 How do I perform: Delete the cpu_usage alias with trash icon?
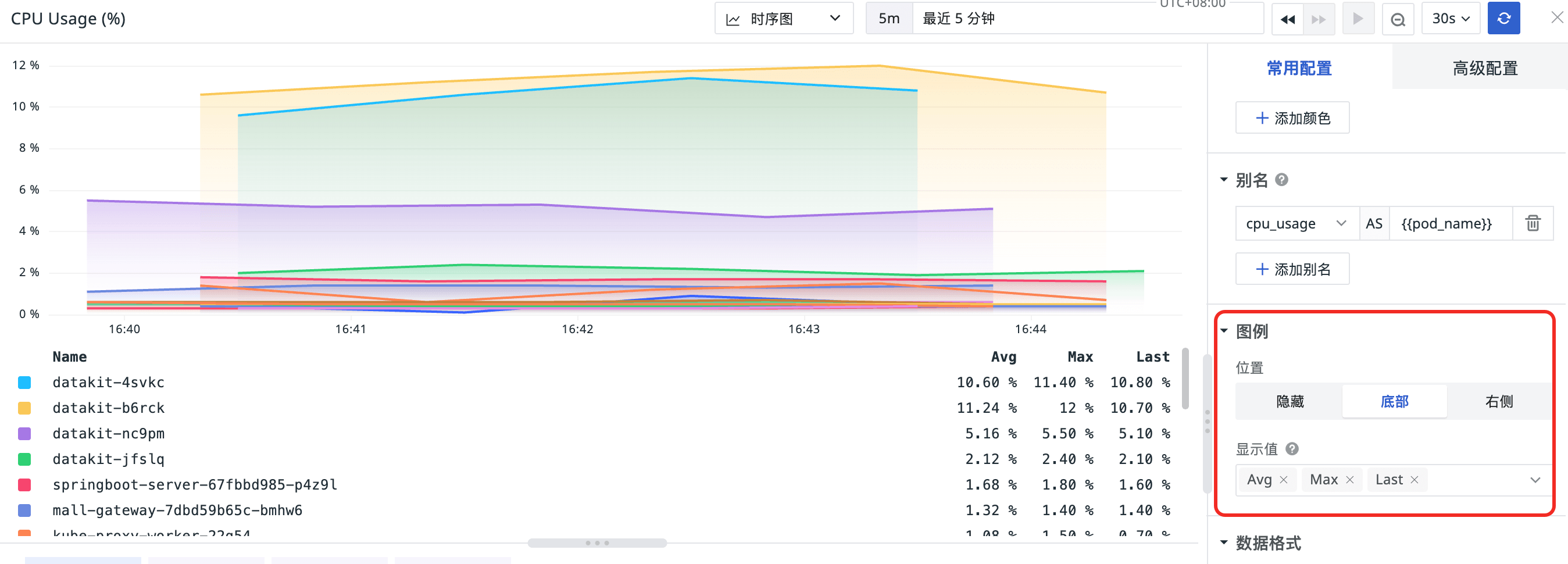1533,223
